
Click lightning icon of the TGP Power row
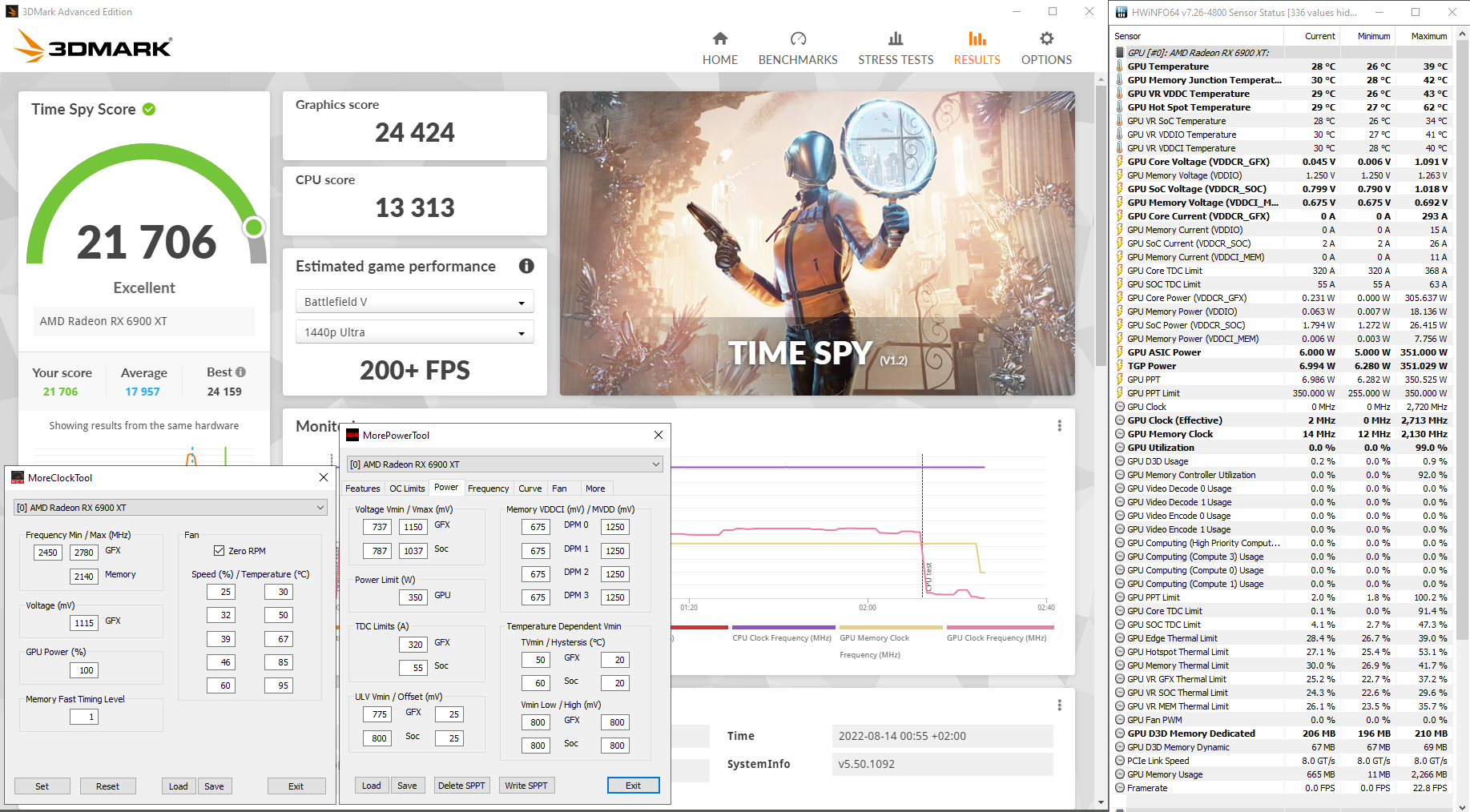(1120, 366)
